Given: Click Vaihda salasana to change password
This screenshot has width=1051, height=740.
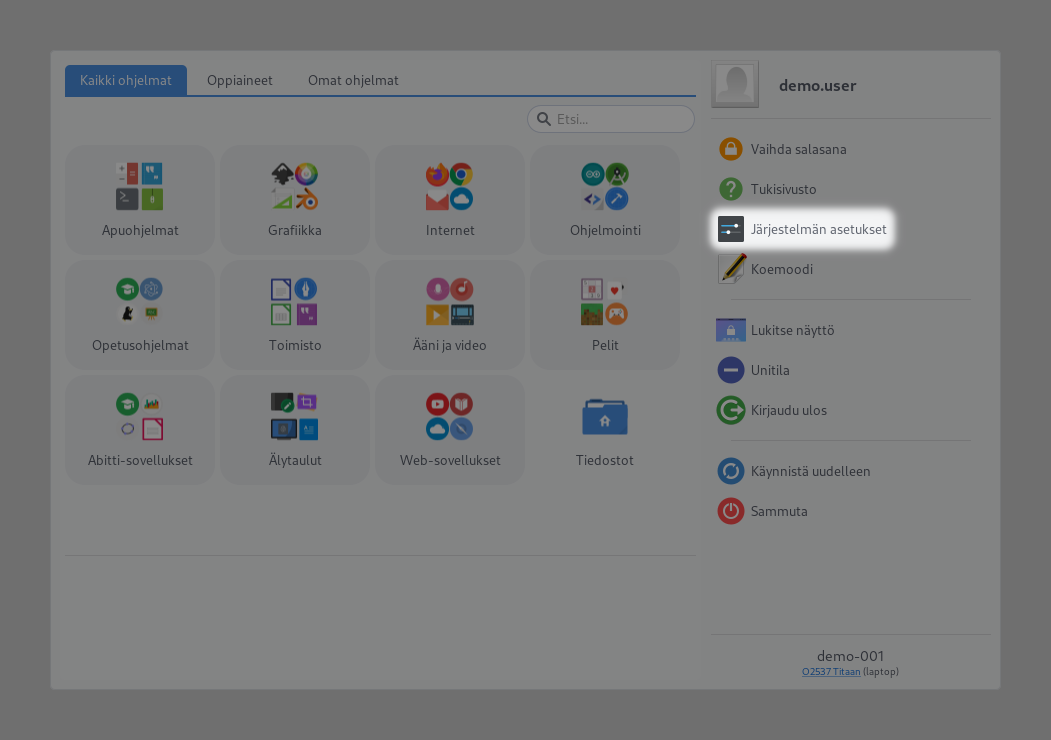Looking at the screenshot, I should [x=798, y=149].
